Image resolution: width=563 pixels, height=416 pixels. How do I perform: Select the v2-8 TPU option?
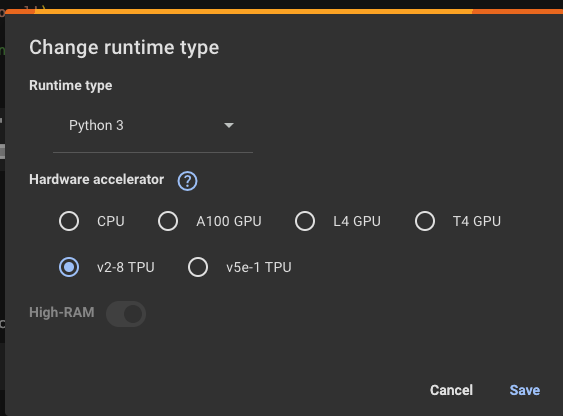(x=69, y=267)
